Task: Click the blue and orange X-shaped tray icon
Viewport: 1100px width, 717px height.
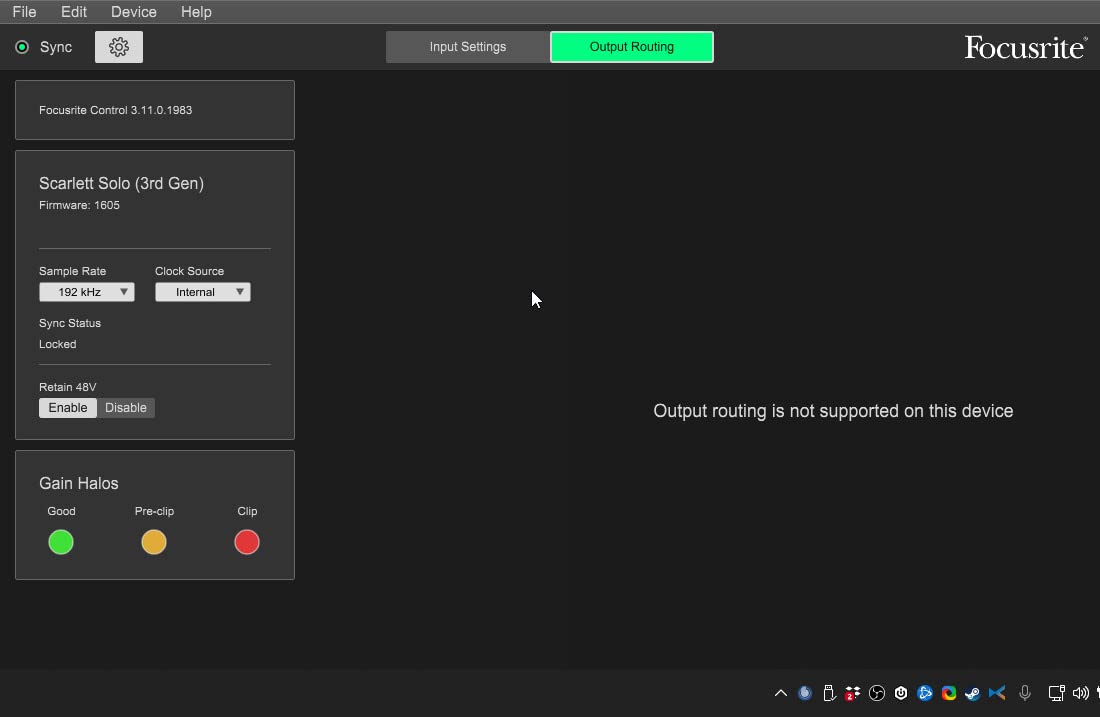Action: point(997,693)
